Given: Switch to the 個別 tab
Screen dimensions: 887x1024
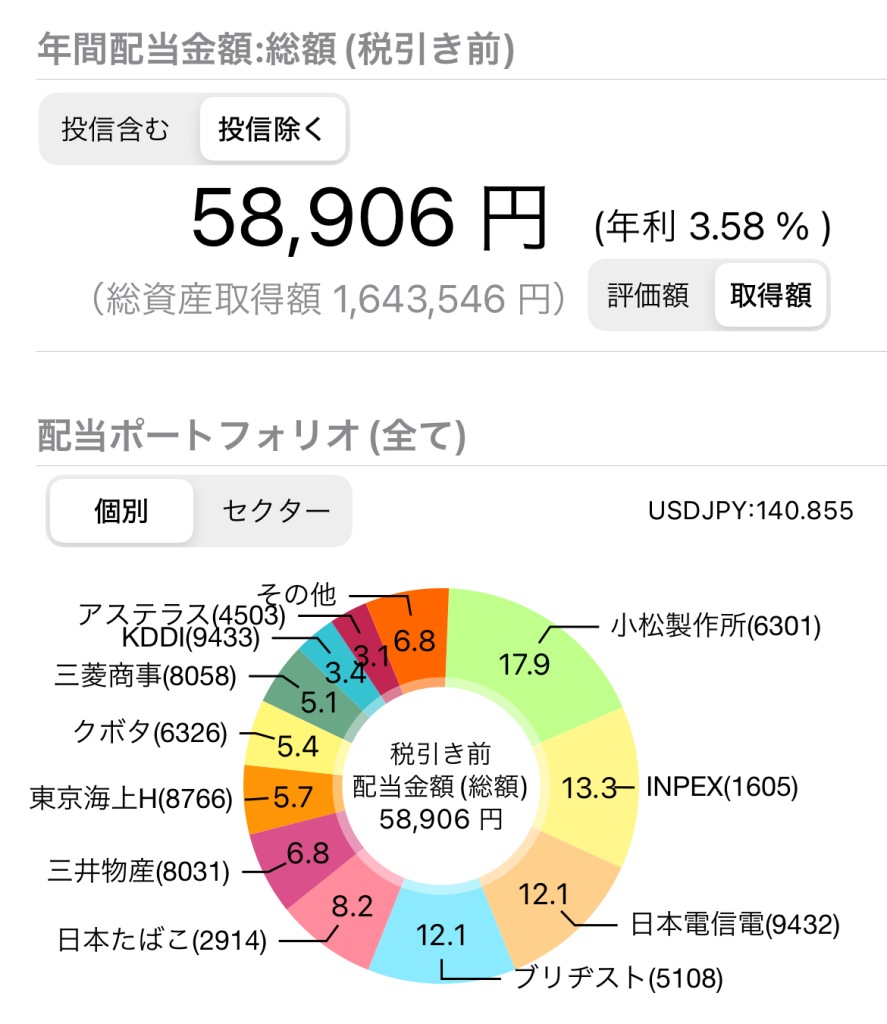Looking at the screenshot, I should (x=121, y=511).
